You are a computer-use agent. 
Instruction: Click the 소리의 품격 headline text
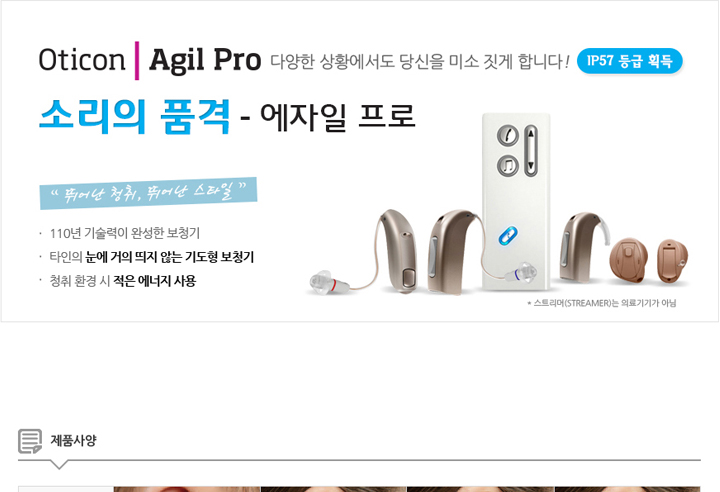coord(135,116)
